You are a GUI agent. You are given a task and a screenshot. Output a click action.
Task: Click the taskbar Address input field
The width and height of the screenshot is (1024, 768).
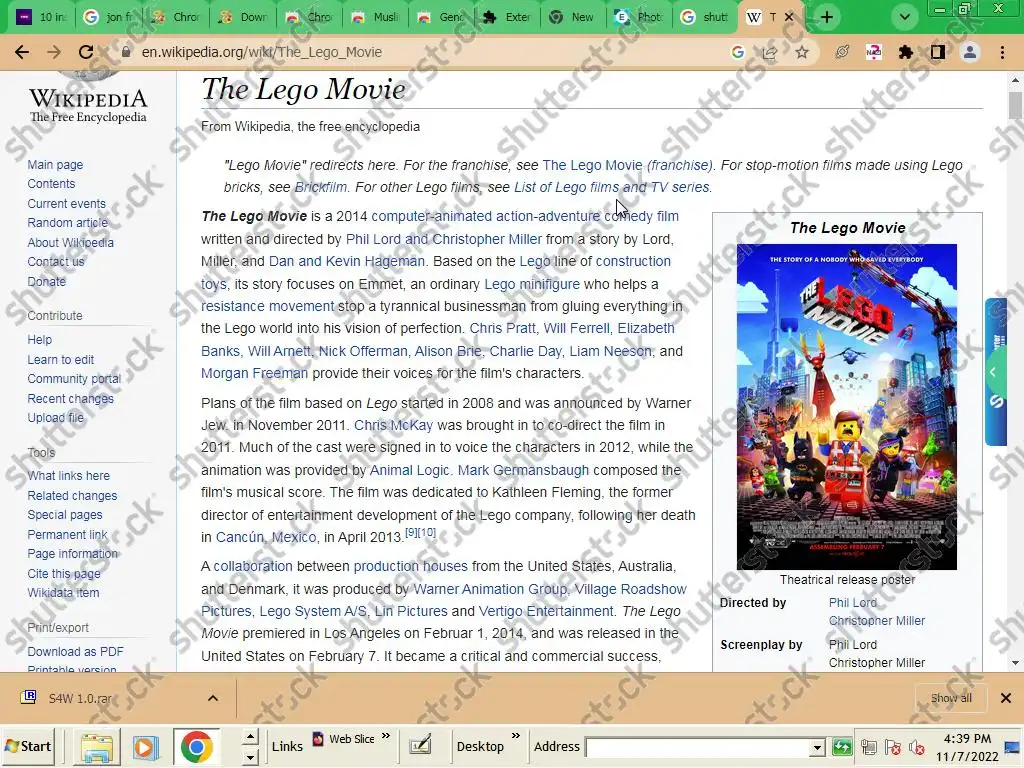point(697,747)
